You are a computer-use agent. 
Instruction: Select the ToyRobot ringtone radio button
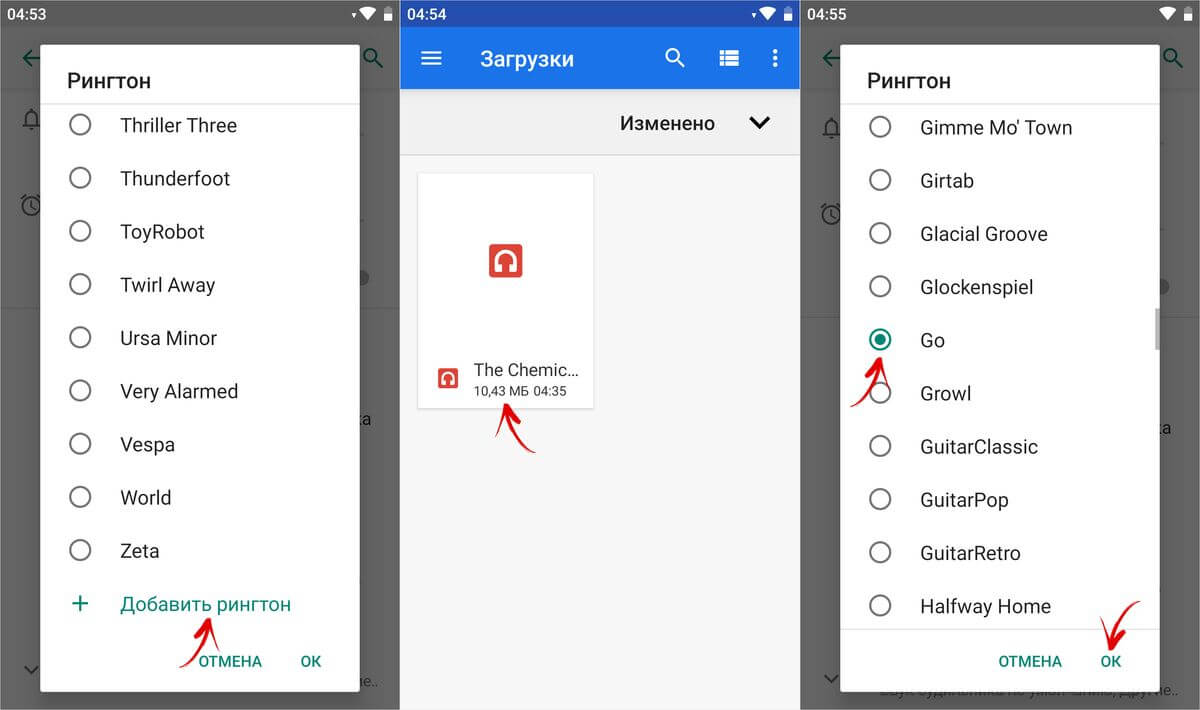[80, 231]
